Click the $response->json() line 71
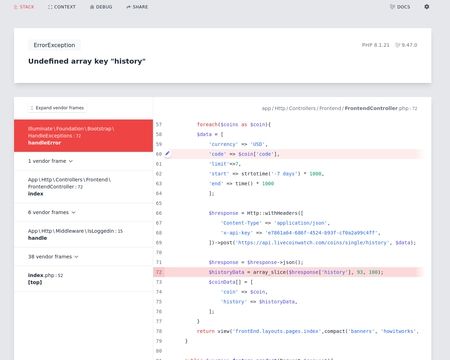Screen dimensions: 450x360 256,262
